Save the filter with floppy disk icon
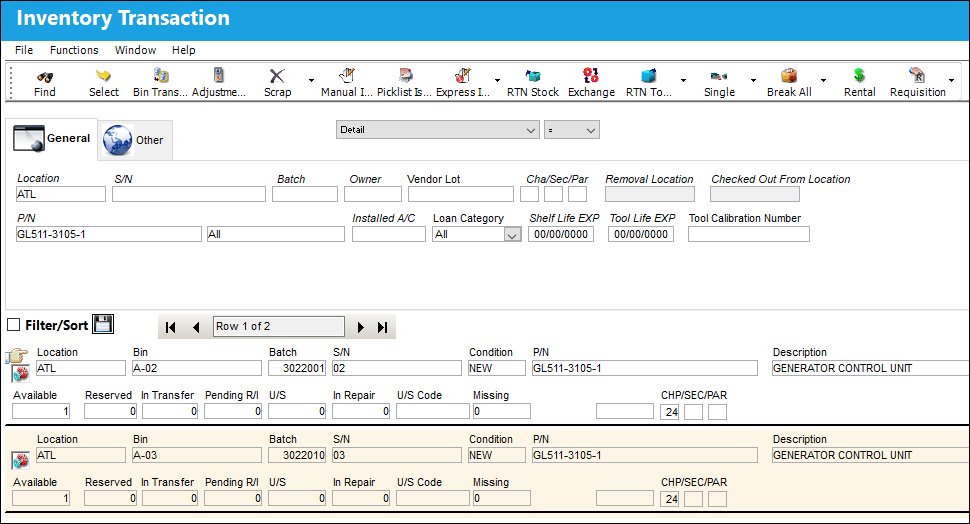Screen dimensions: 970x524 click(x=103, y=324)
